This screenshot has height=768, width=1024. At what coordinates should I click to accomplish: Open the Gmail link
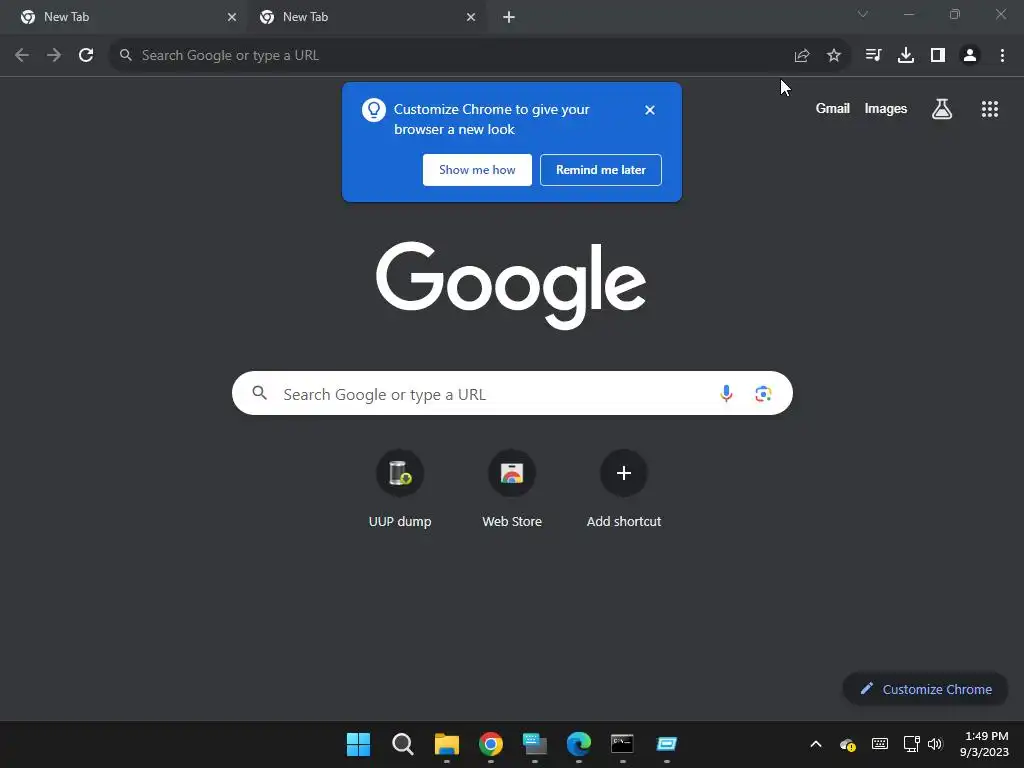coord(833,108)
